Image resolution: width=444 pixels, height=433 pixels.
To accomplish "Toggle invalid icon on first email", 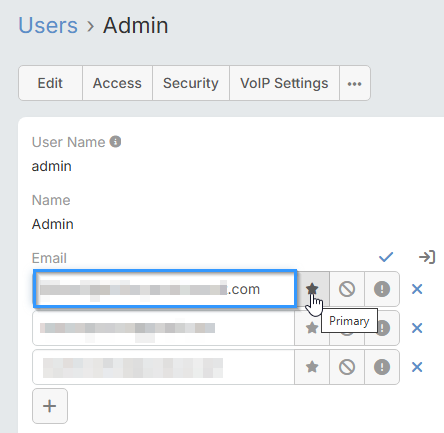I will pos(382,289).
